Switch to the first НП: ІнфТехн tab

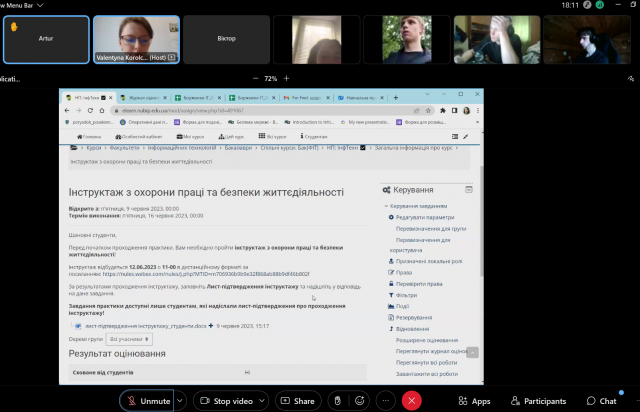tap(86, 98)
